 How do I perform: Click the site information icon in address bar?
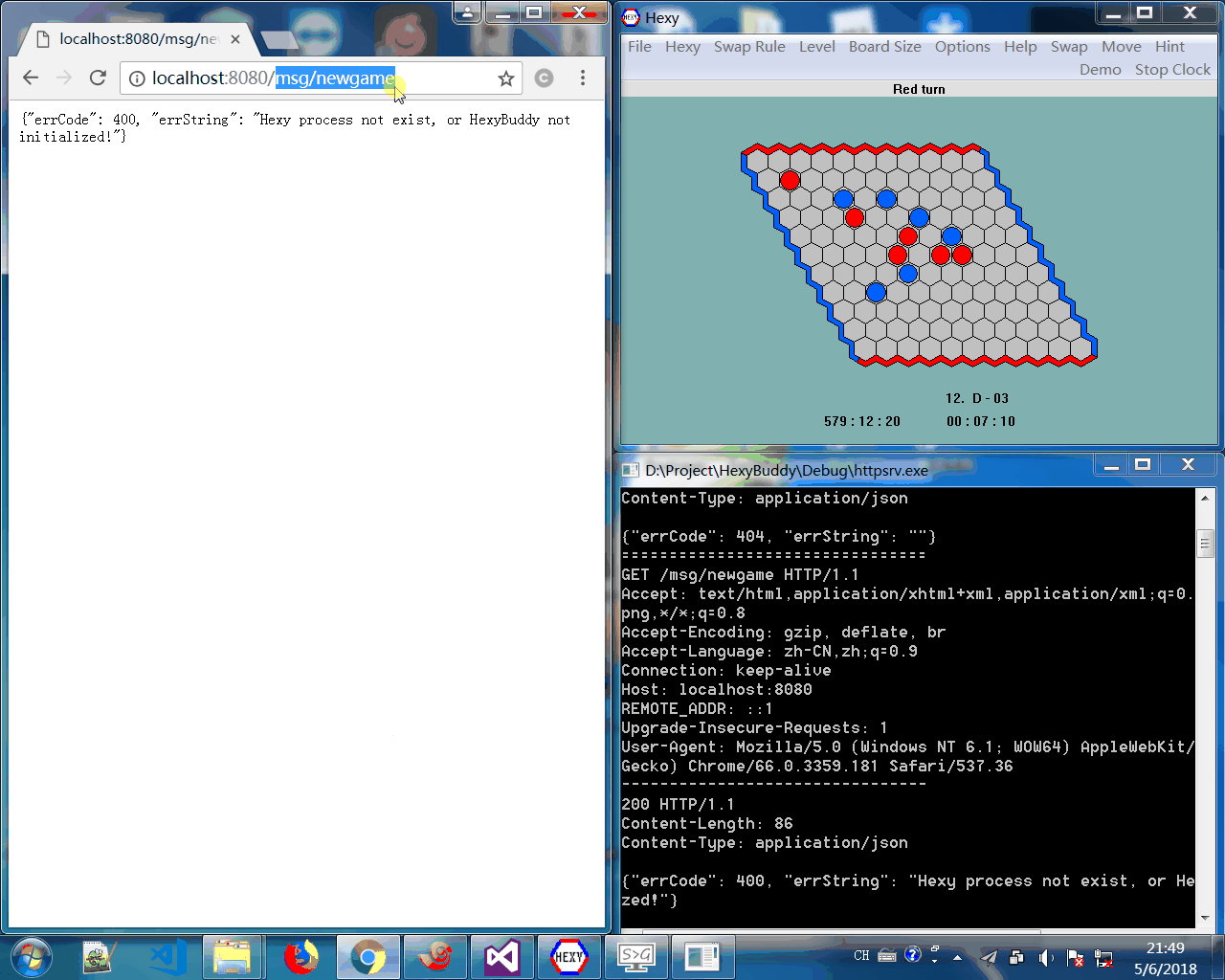click(x=137, y=78)
